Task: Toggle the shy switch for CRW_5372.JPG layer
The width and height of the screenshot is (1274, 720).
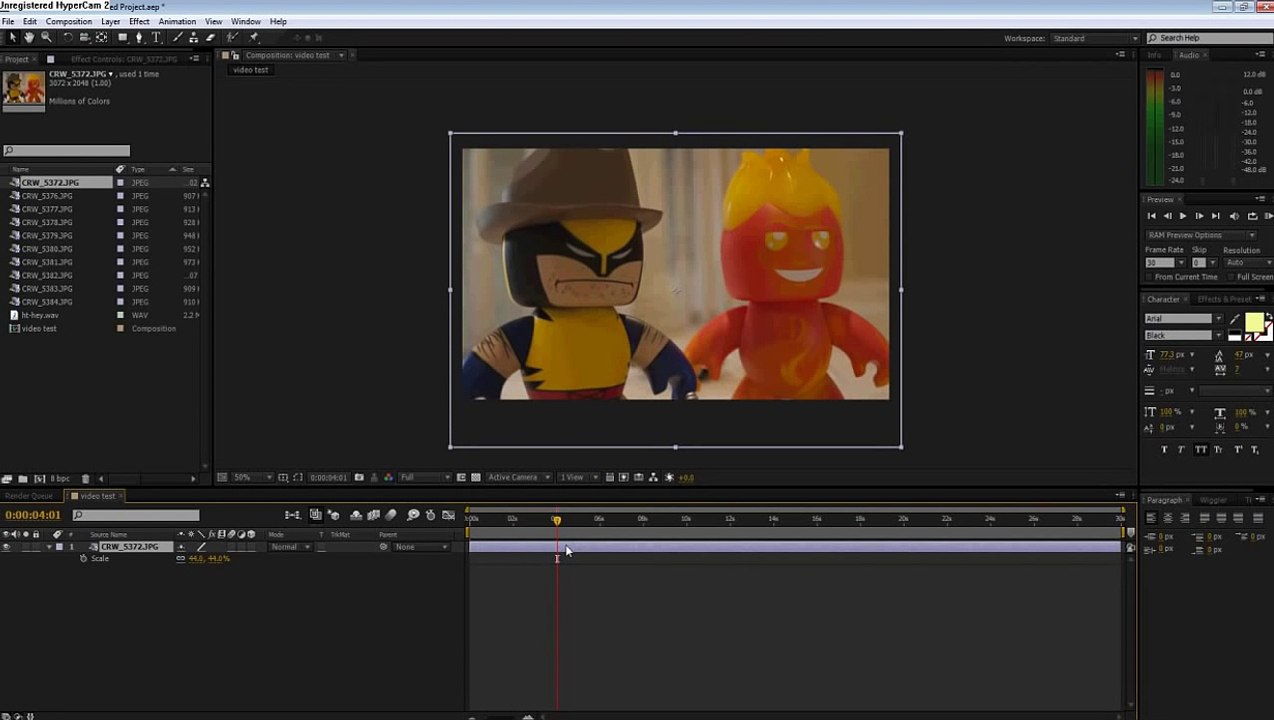Action: tap(181, 547)
